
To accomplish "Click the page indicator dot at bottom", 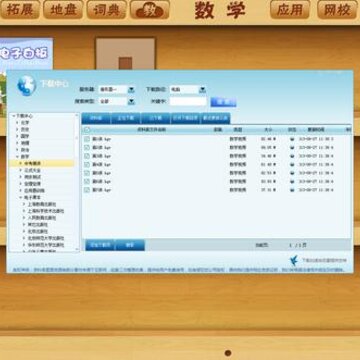I will click(x=228, y=353).
